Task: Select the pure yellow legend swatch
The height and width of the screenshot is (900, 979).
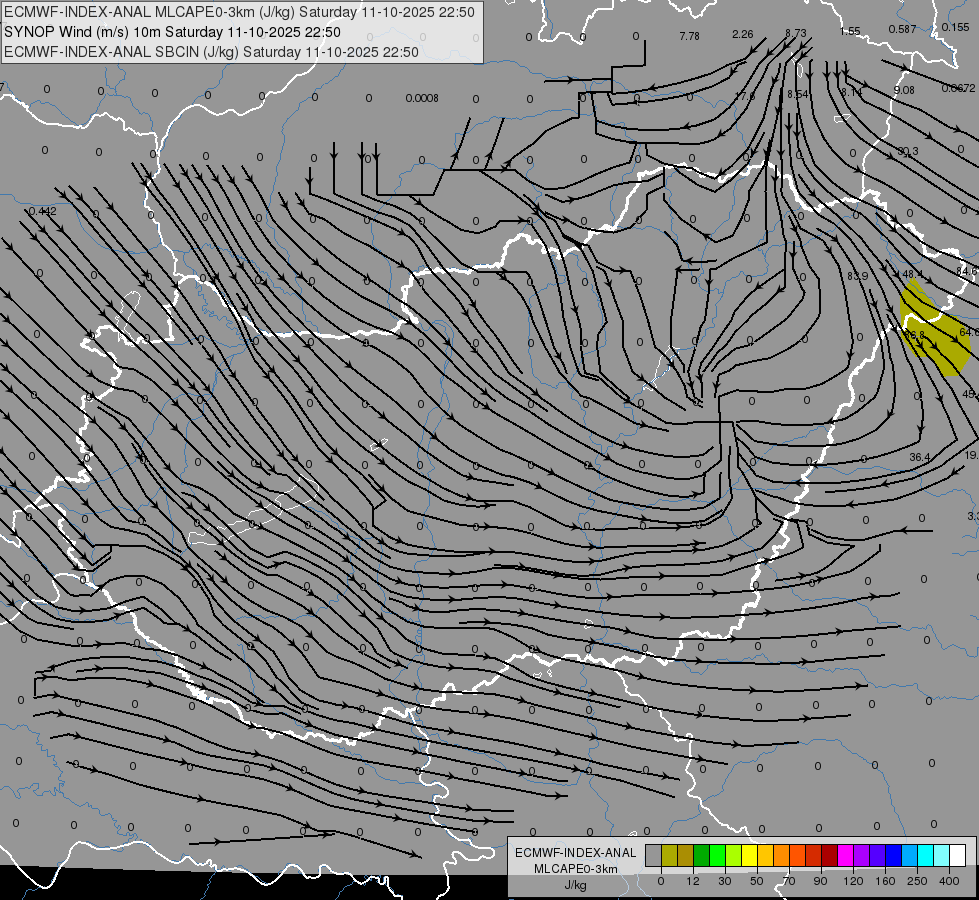Action: click(x=749, y=856)
